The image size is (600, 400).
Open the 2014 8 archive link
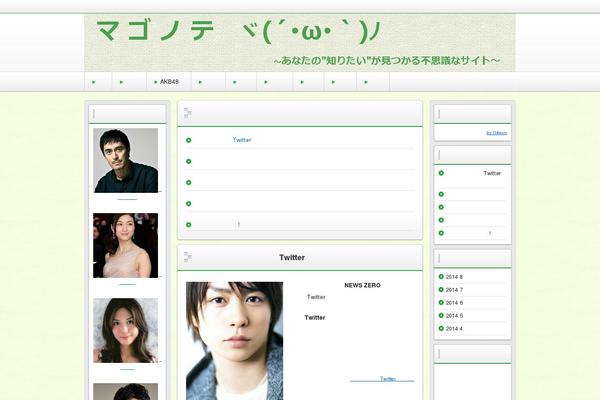click(x=454, y=277)
